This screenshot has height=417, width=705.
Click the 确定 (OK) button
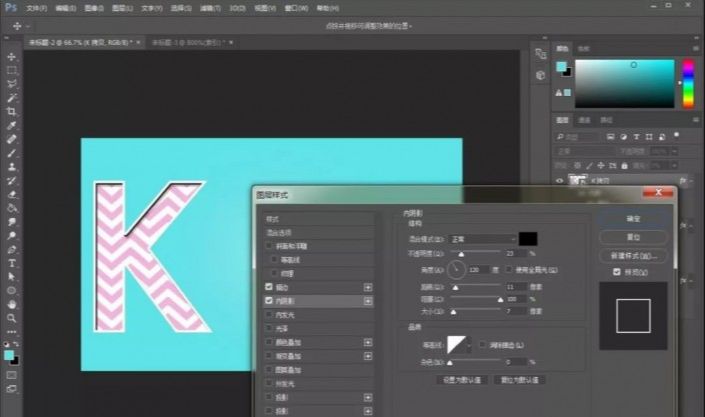[x=633, y=219]
